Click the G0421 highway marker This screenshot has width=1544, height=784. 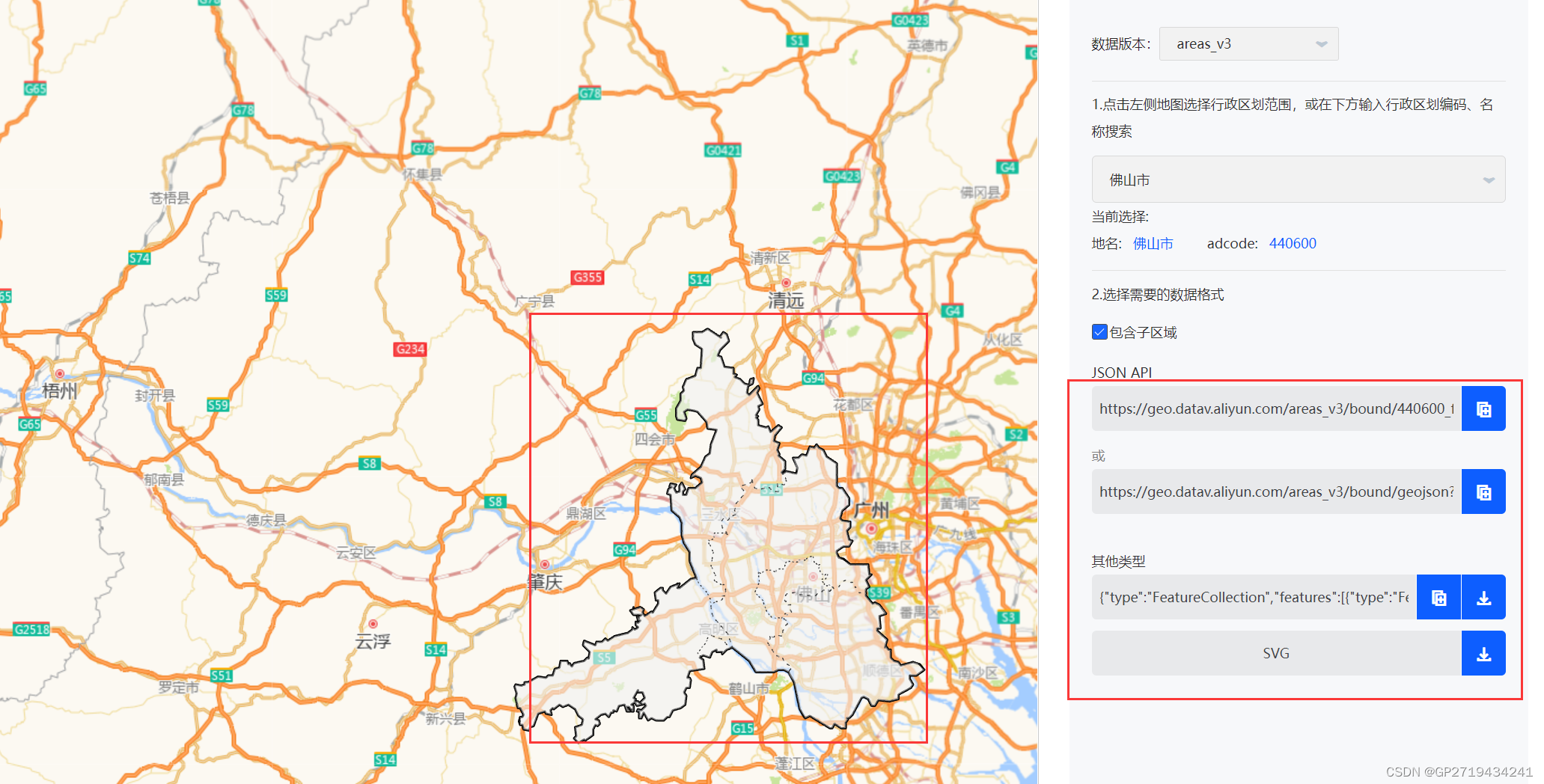[x=723, y=150]
